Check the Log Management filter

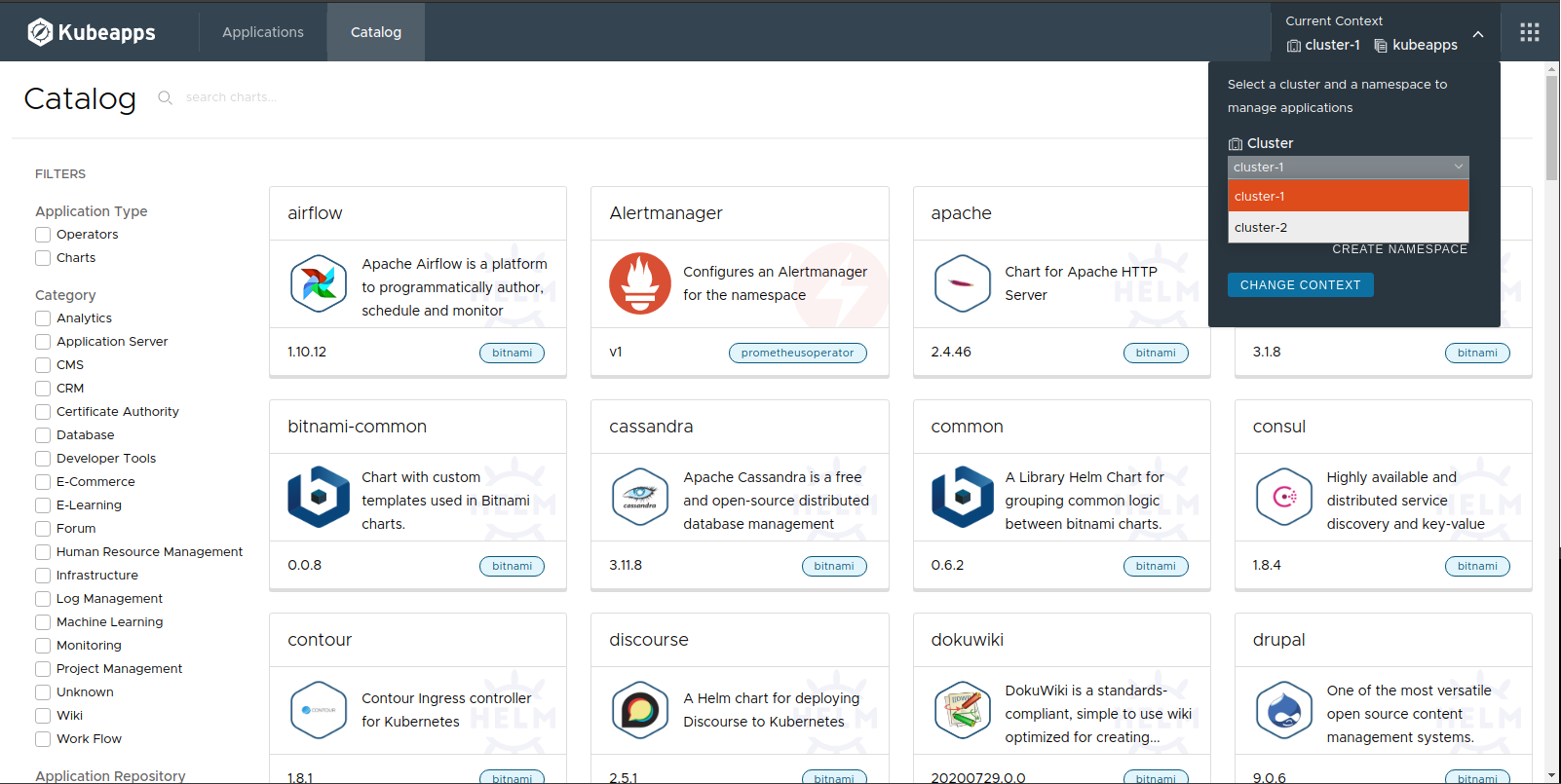coord(43,599)
